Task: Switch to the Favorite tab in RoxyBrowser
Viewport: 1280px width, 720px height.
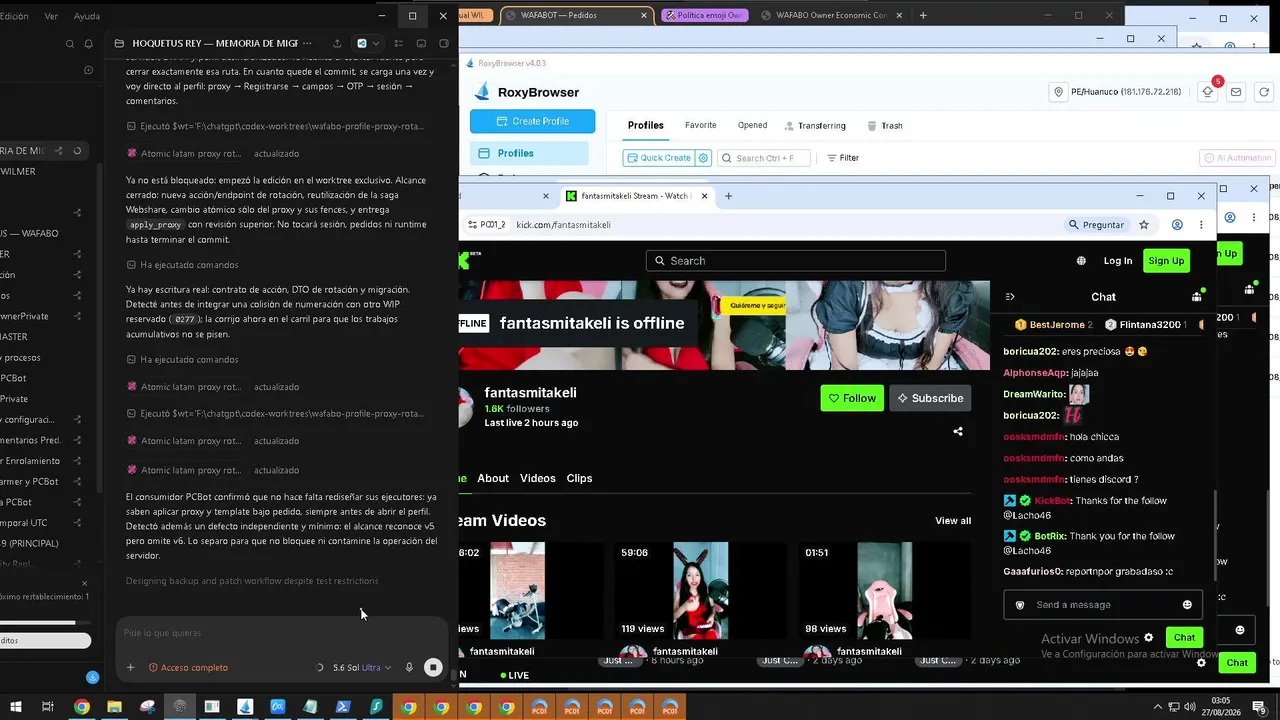Action: tap(701, 125)
